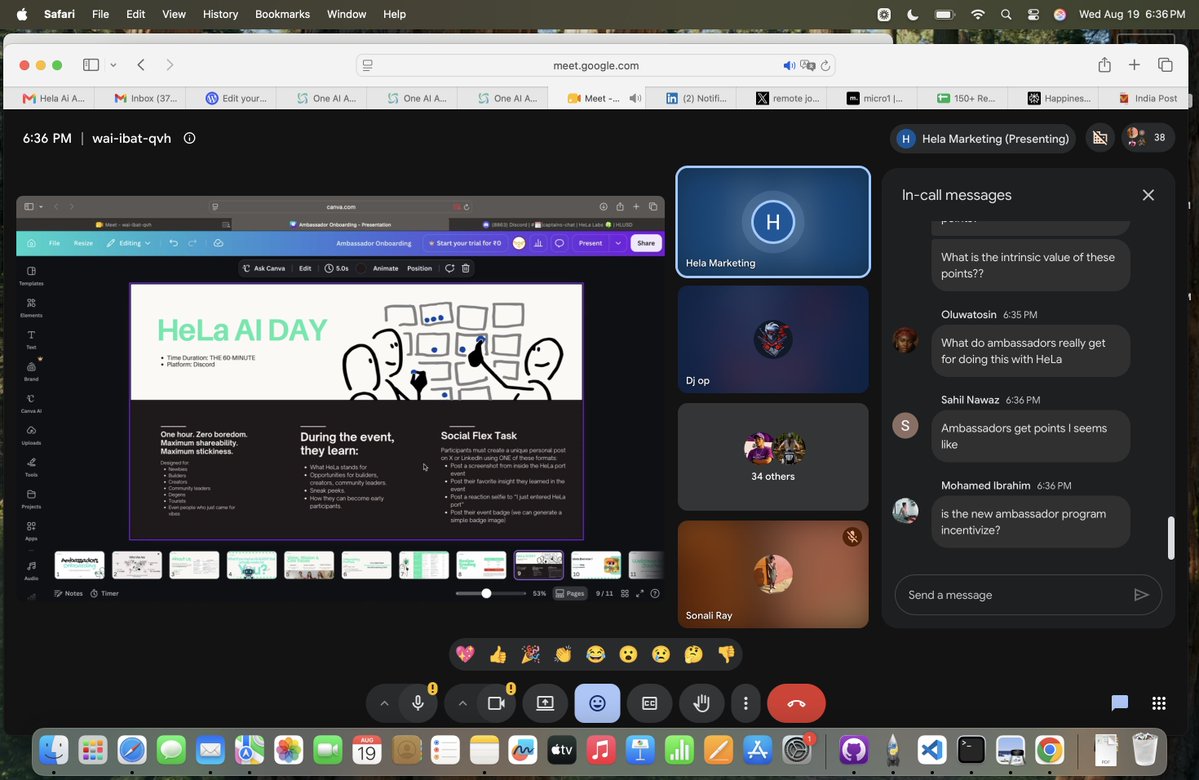Turn off the camera in Meet
Viewport: 1199px width, 780px height.
point(496,704)
